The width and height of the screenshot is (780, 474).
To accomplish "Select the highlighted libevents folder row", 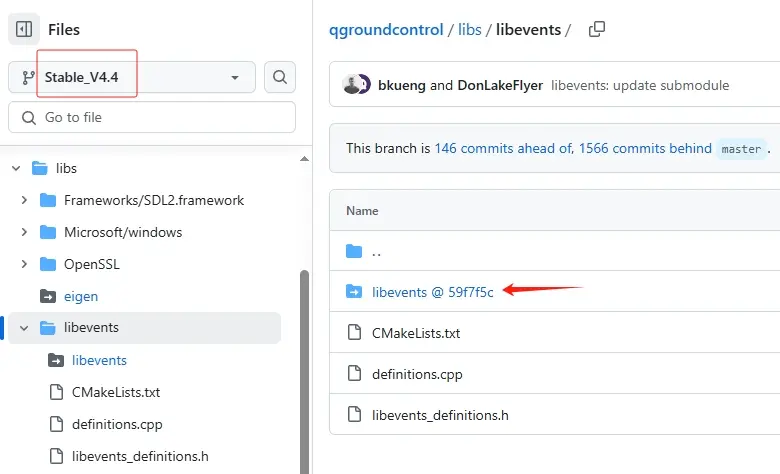I will point(144,328).
